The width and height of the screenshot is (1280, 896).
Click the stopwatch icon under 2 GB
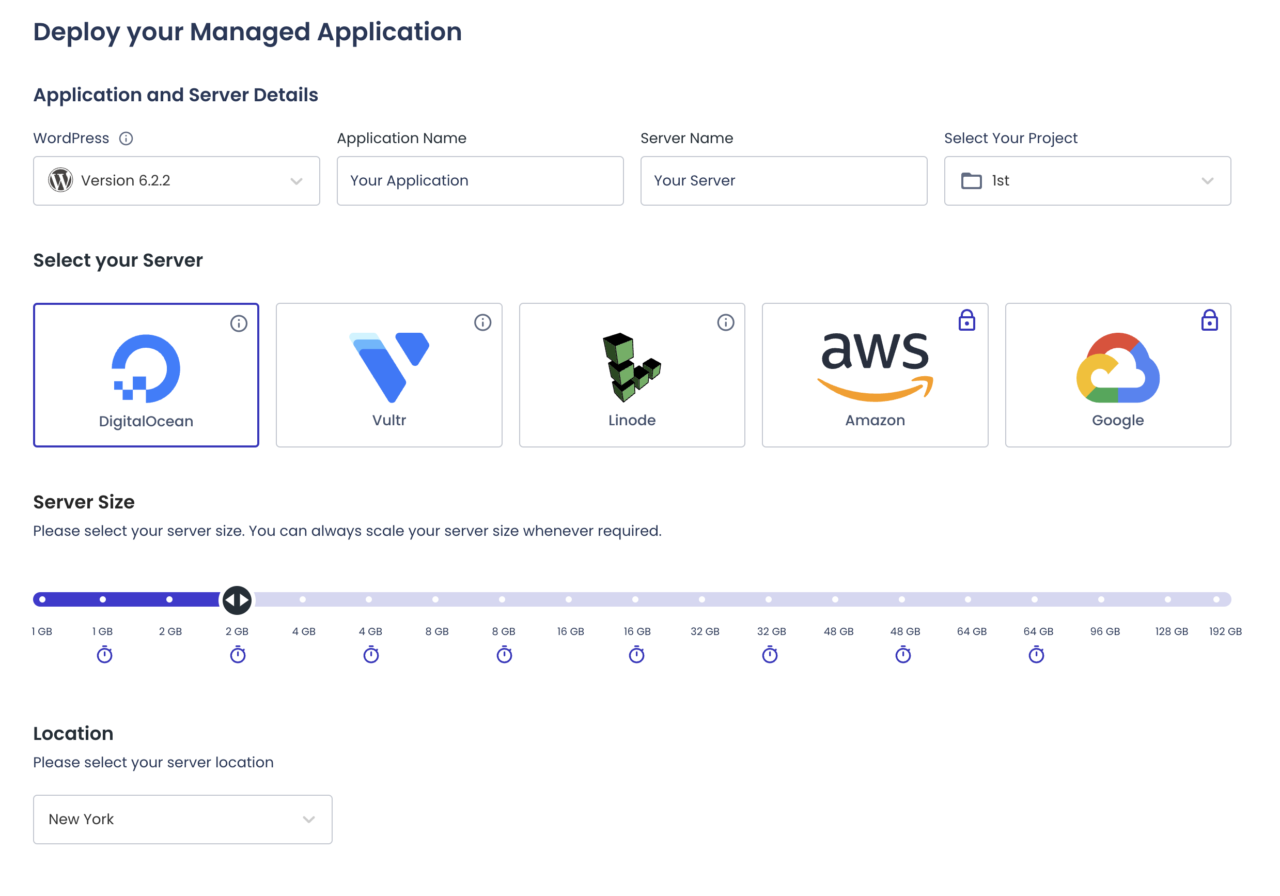click(x=238, y=654)
